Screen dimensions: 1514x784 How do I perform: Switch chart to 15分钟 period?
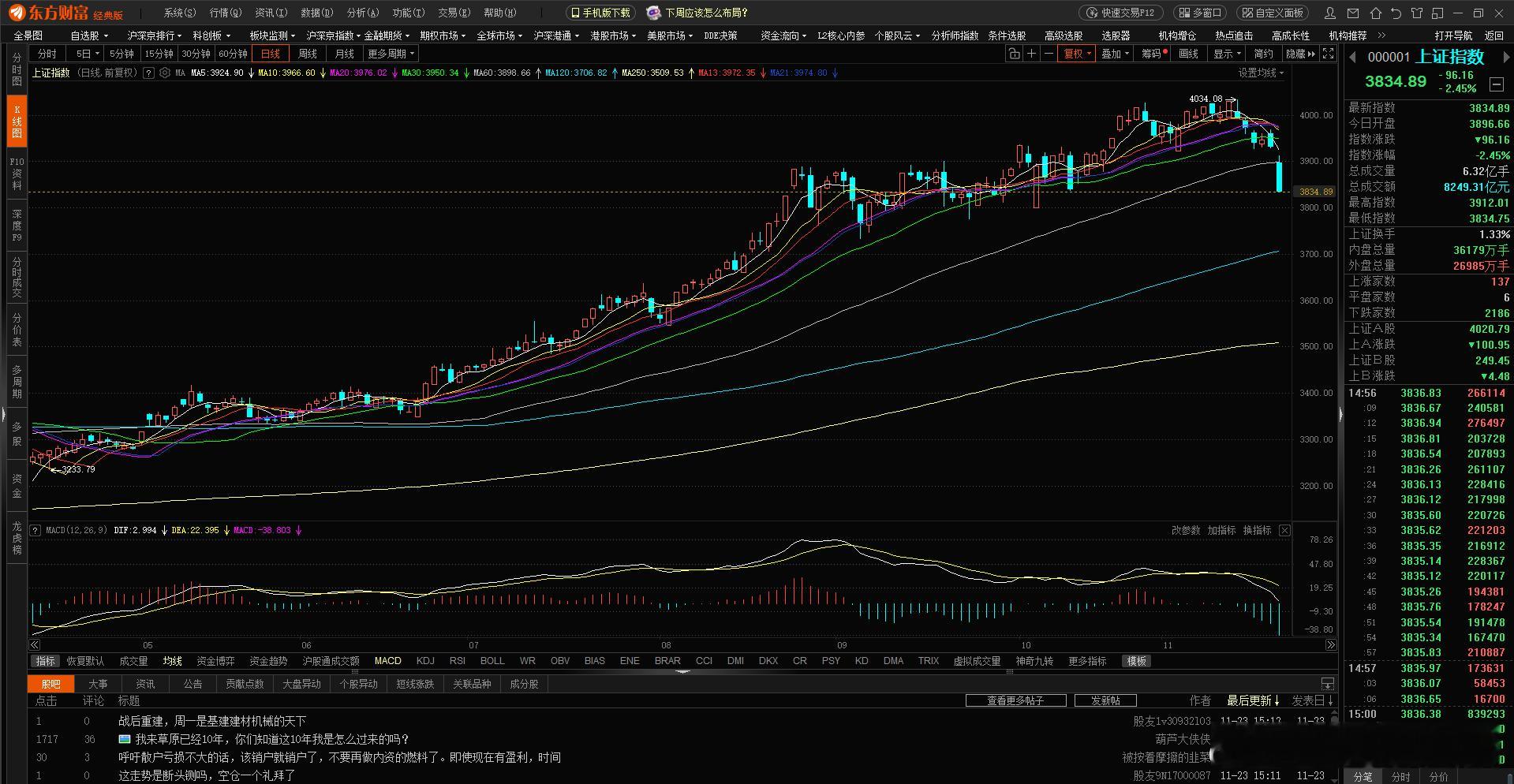[x=159, y=54]
